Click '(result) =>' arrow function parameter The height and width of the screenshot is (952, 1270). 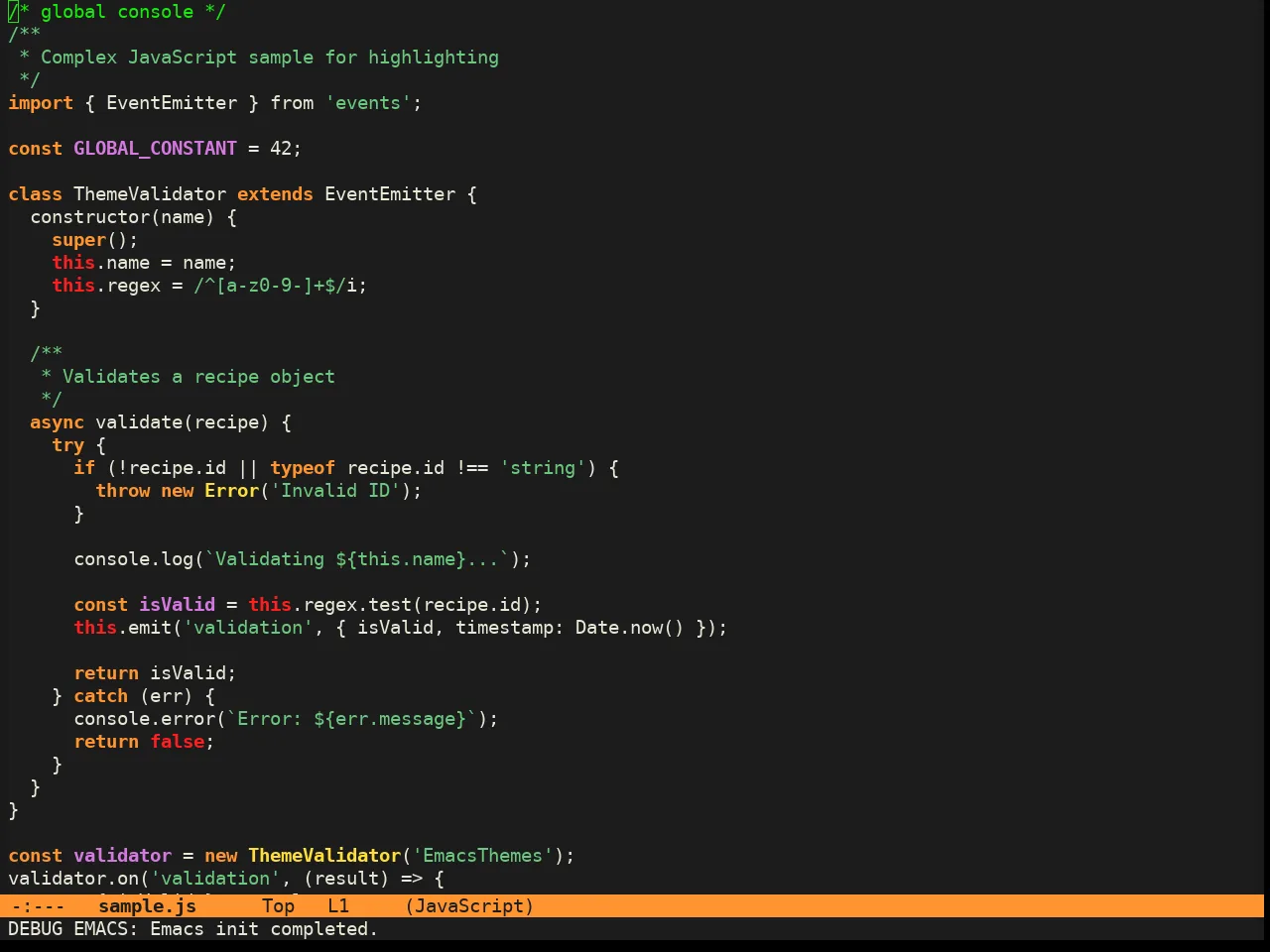pos(363,879)
